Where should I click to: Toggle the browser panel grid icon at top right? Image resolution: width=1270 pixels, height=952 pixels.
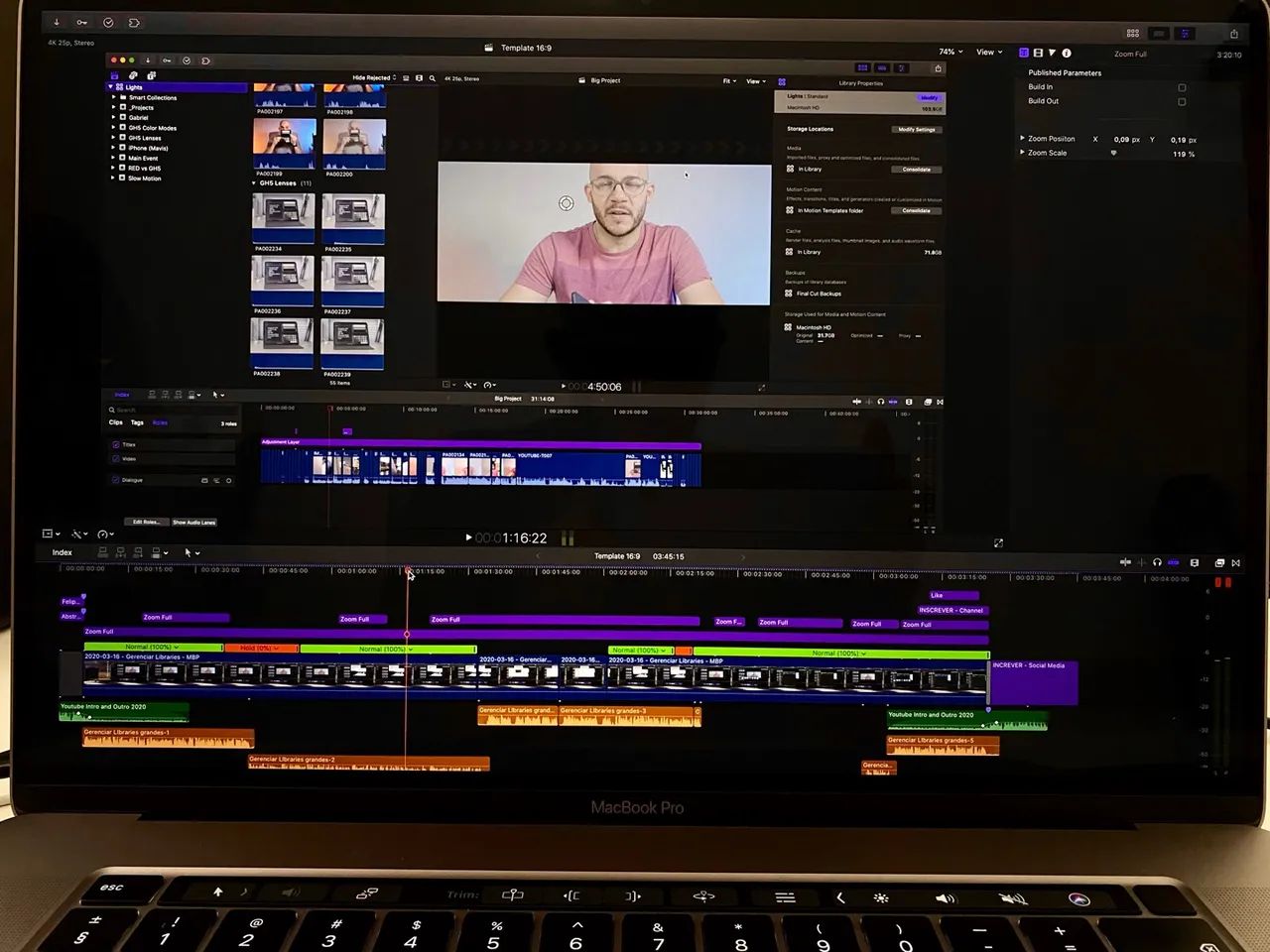click(x=1133, y=33)
